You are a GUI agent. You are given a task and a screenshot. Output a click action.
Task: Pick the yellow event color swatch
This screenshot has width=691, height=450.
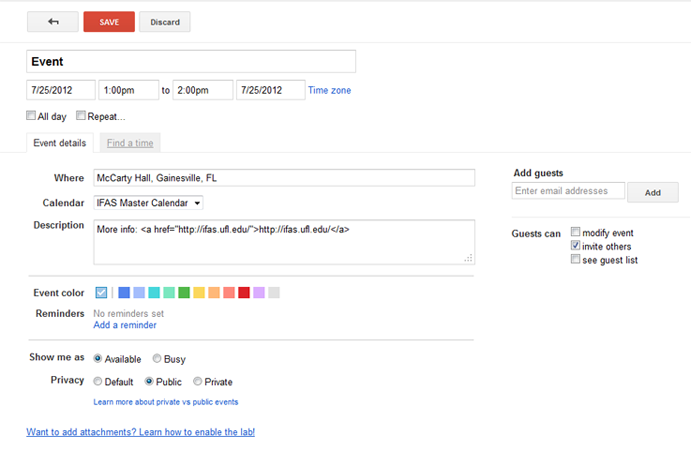pos(199,292)
